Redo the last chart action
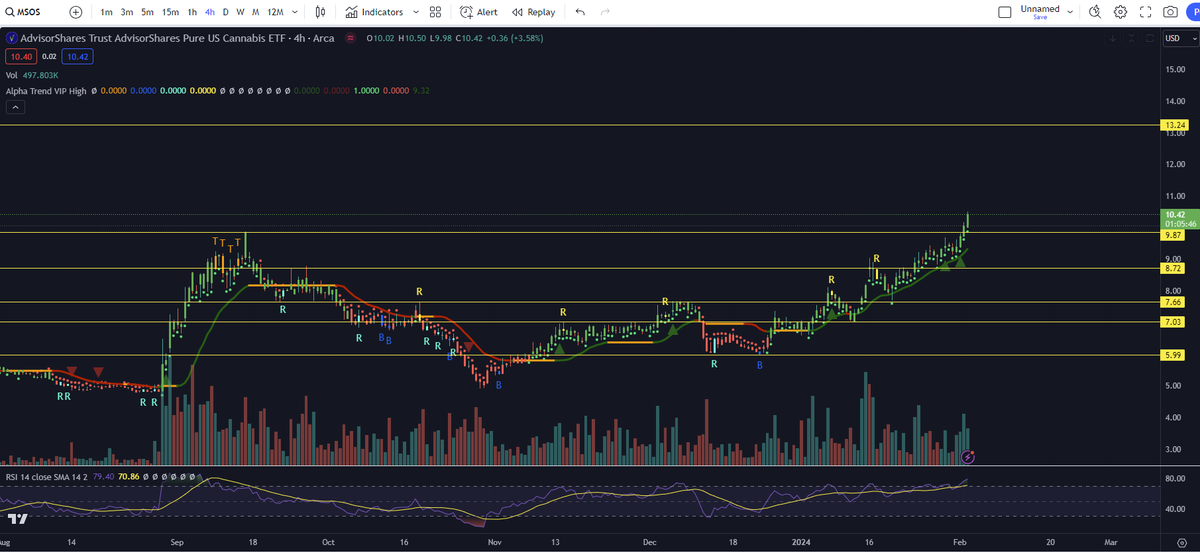The height and width of the screenshot is (553, 1200). point(605,12)
